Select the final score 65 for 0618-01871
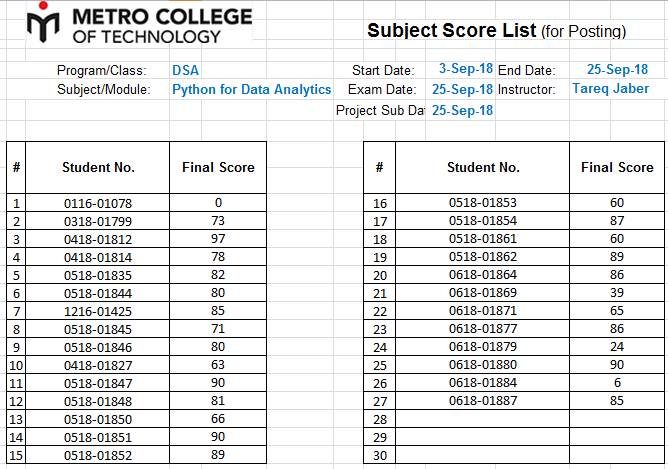Viewport: 668px width, 469px height. coord(617,311)
